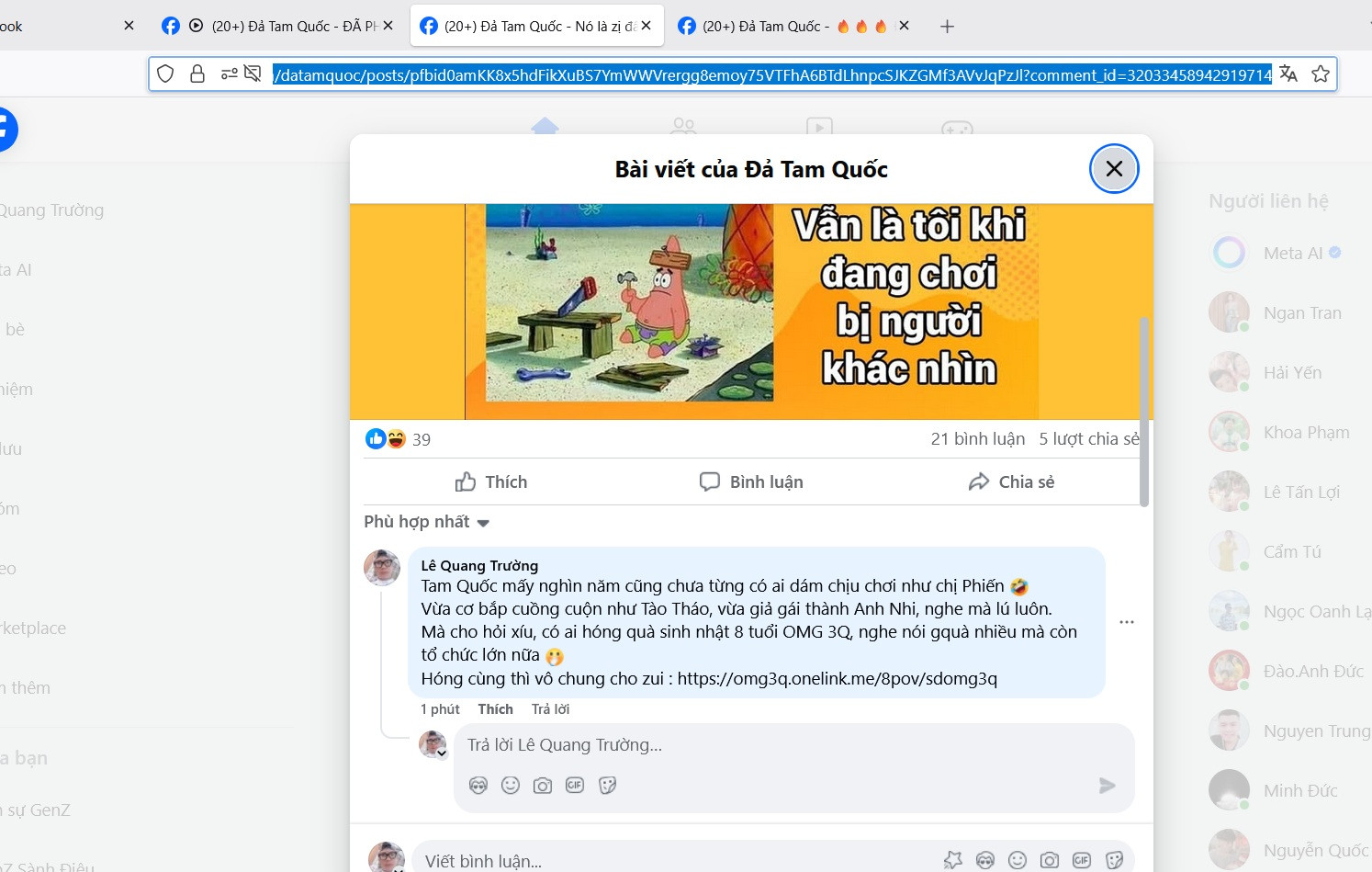The image size is (1372, 872).
Task: Click the Marketplace item in left sidebar
Action: [33, 629]
